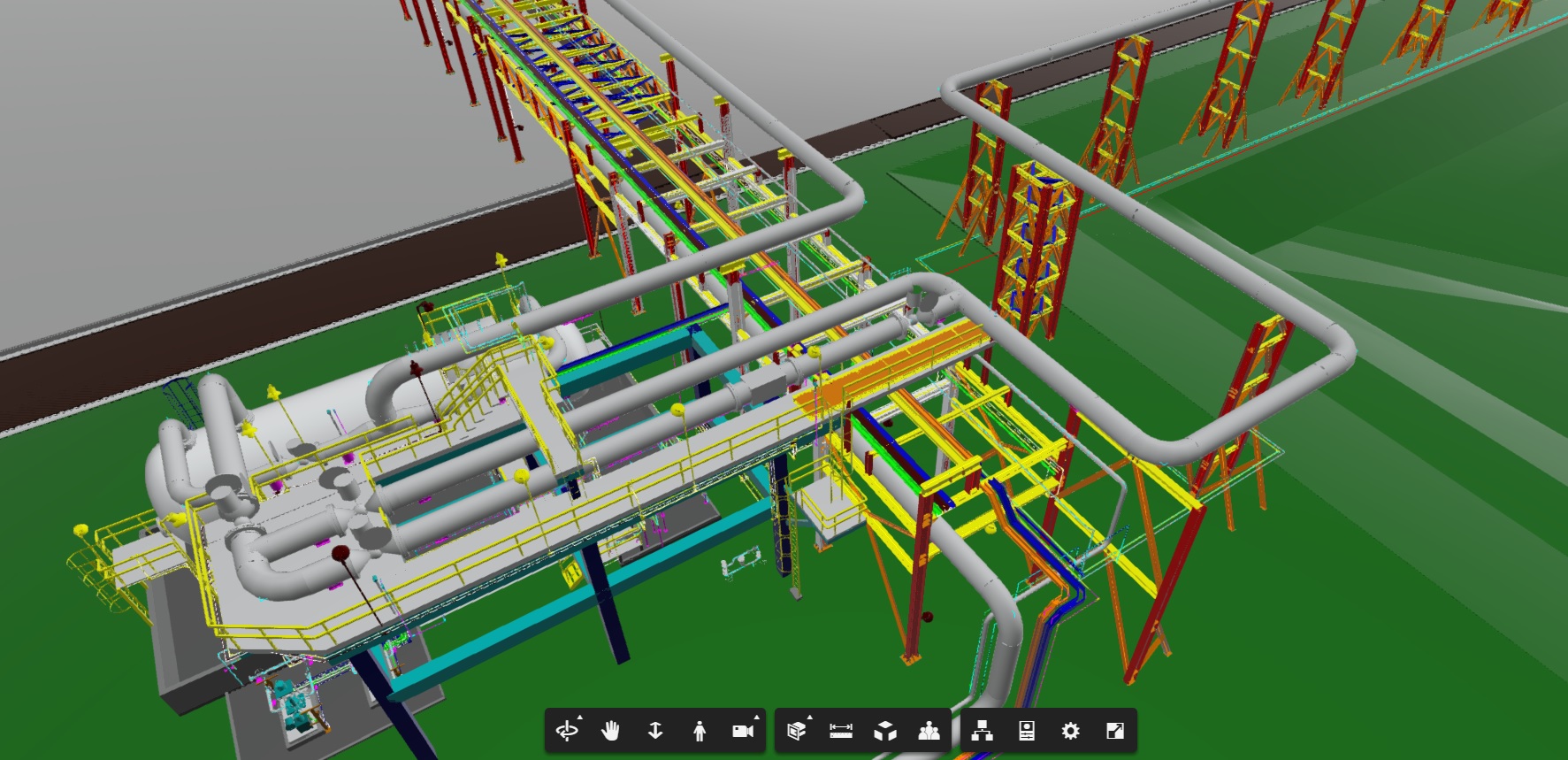Screen dimensions: 1568x760
Task: Activate the Orbit tool
Action: (567, 731)
